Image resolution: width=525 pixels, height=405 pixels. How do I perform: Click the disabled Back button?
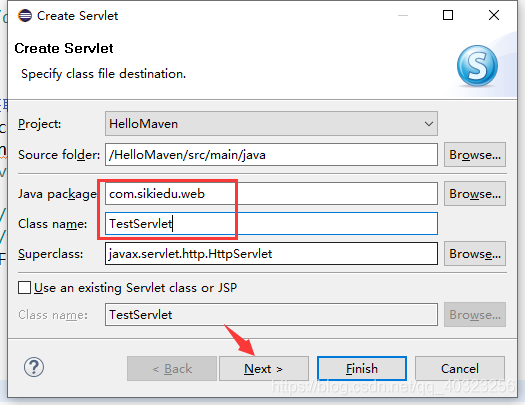pos(172,369)
